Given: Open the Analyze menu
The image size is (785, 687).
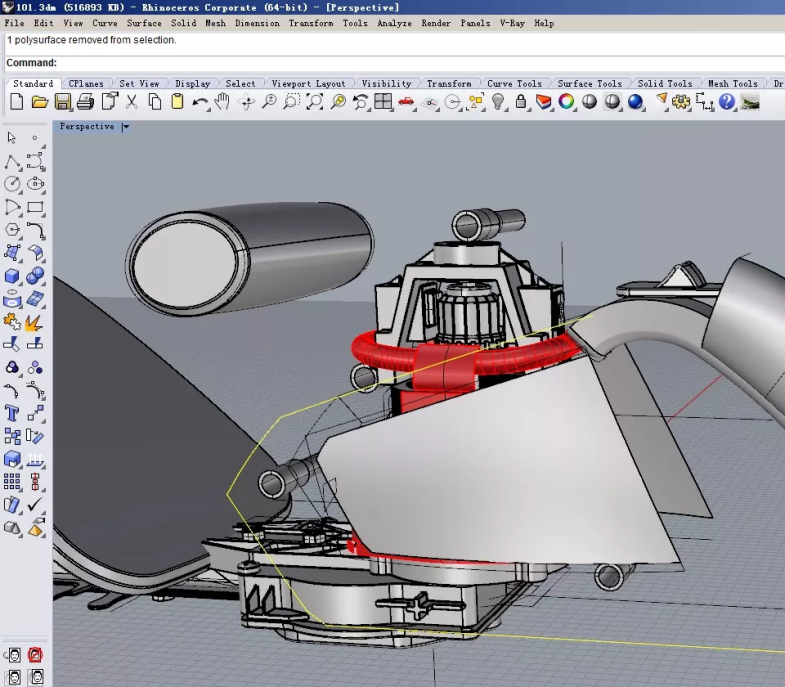Looking at the screenshot, I should [x=394, y=23].
